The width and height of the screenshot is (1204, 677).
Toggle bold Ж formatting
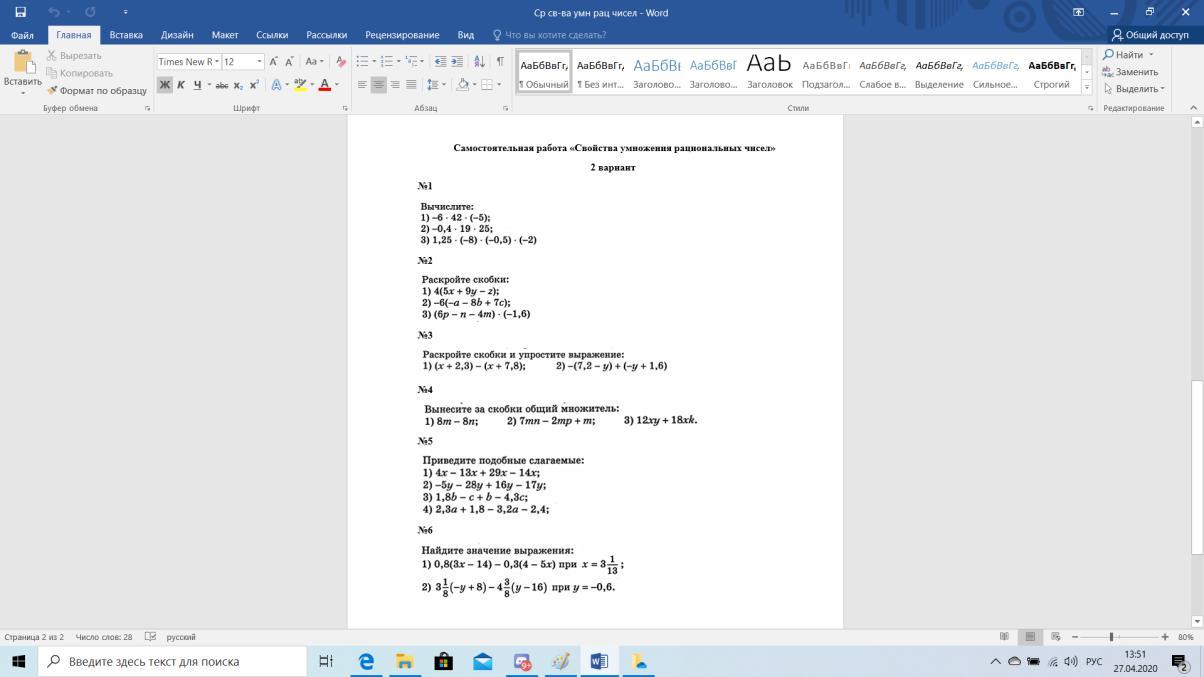(x=165, y=85)
